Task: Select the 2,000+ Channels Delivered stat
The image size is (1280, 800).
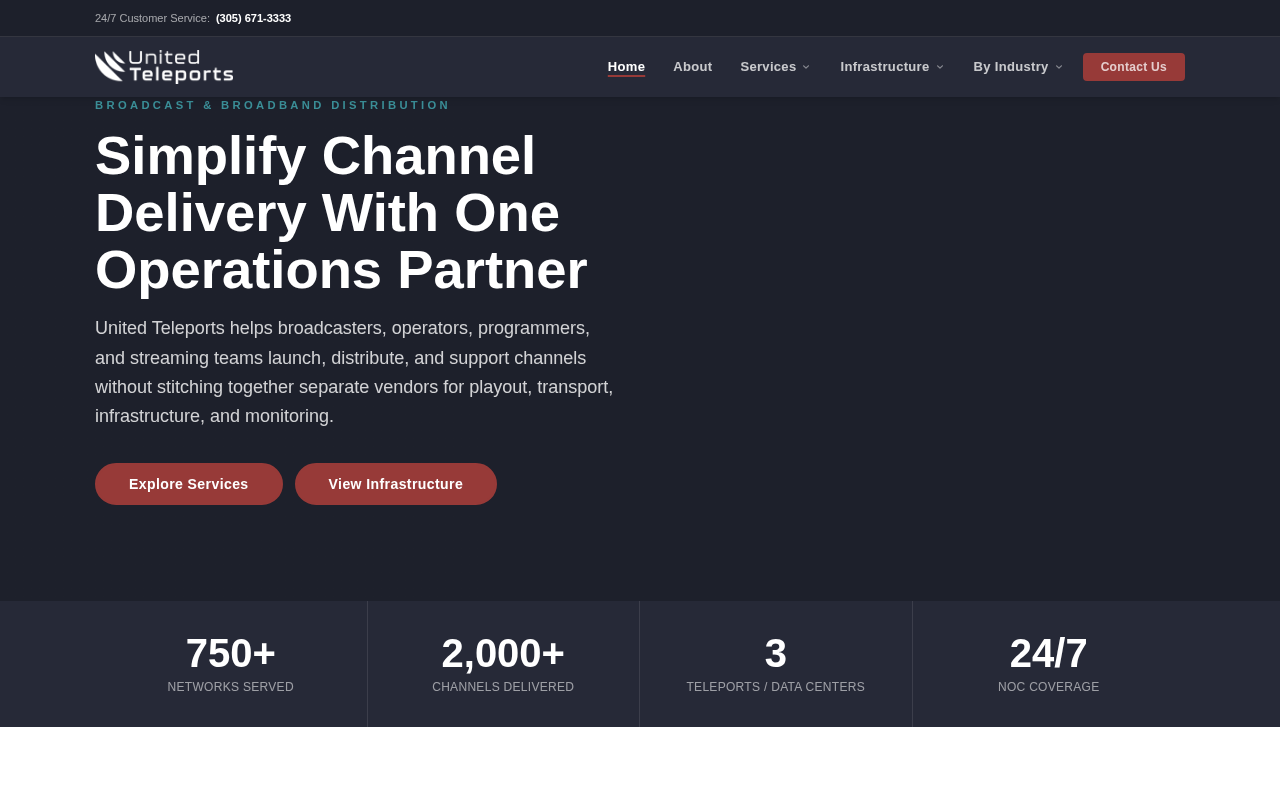Action: [x=503, y=664]
